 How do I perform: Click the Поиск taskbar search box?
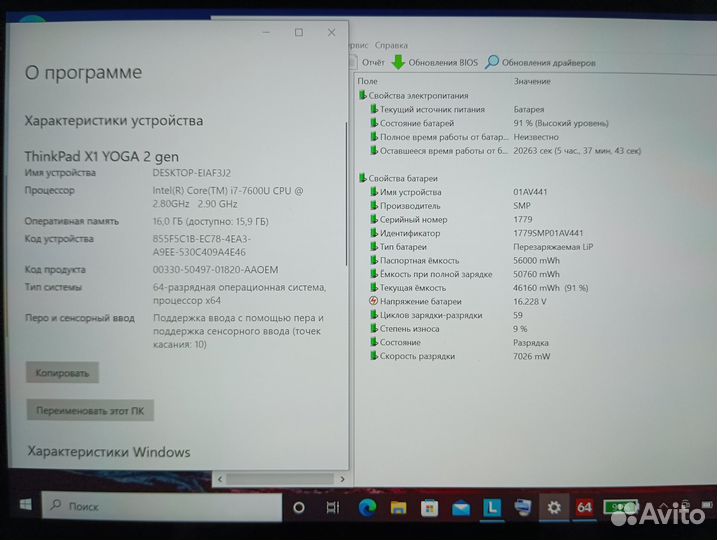pyautogui.click(x=162, y=506)
